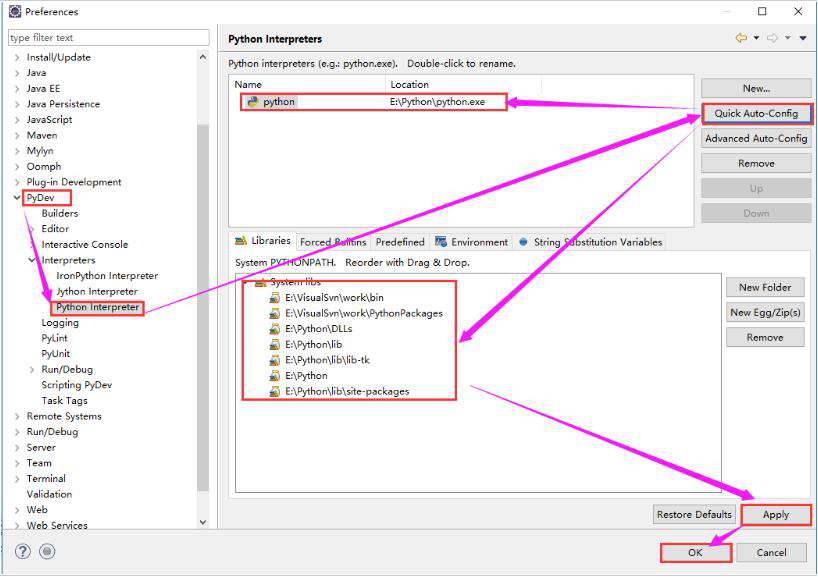The height and width of the screenshot is (577, 818).
Task: Click the icon beside E:\Python\DLLs
Action: (x=274, y=329)
